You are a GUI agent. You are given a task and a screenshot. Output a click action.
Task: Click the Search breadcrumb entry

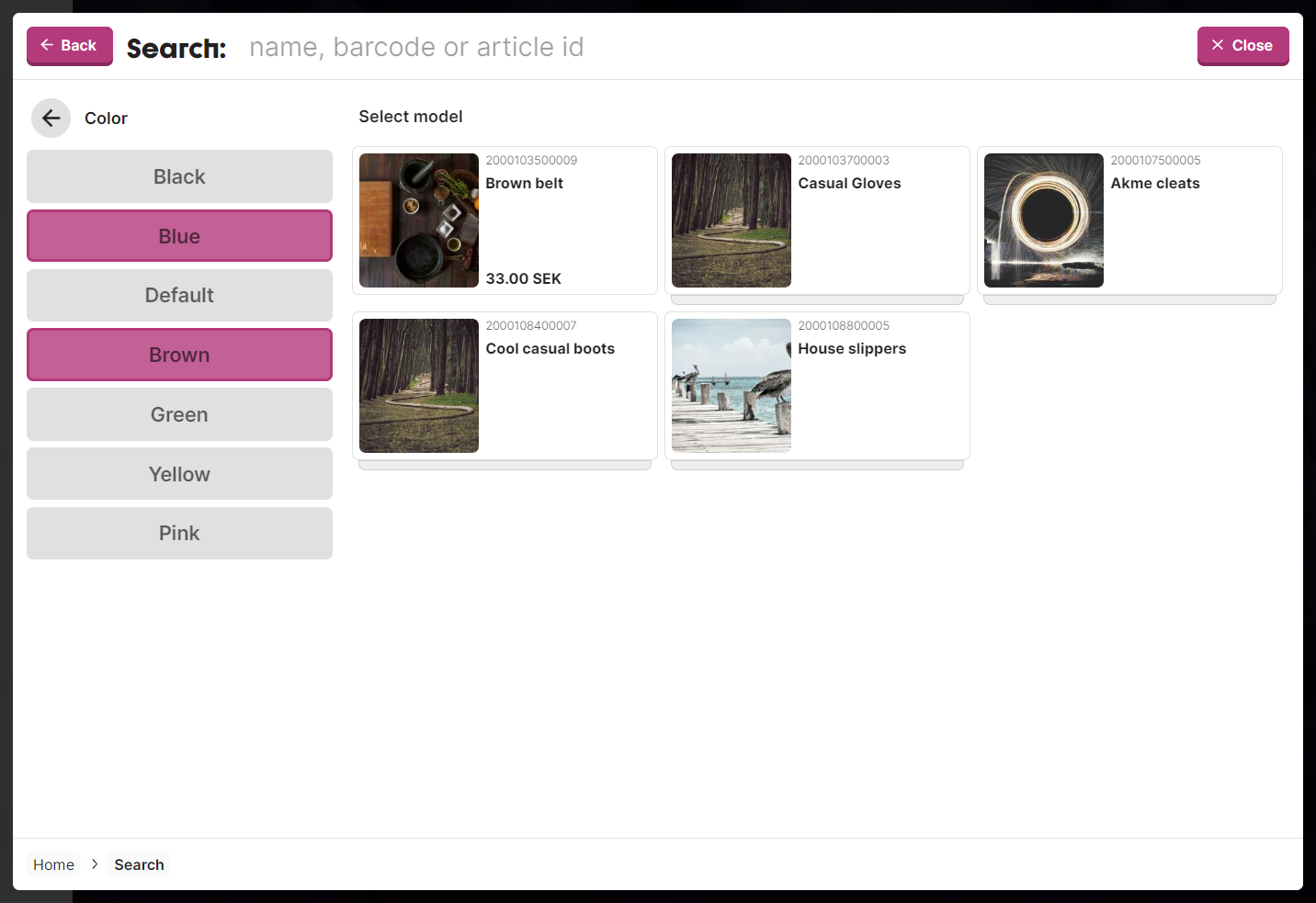(x=139, y=864)
